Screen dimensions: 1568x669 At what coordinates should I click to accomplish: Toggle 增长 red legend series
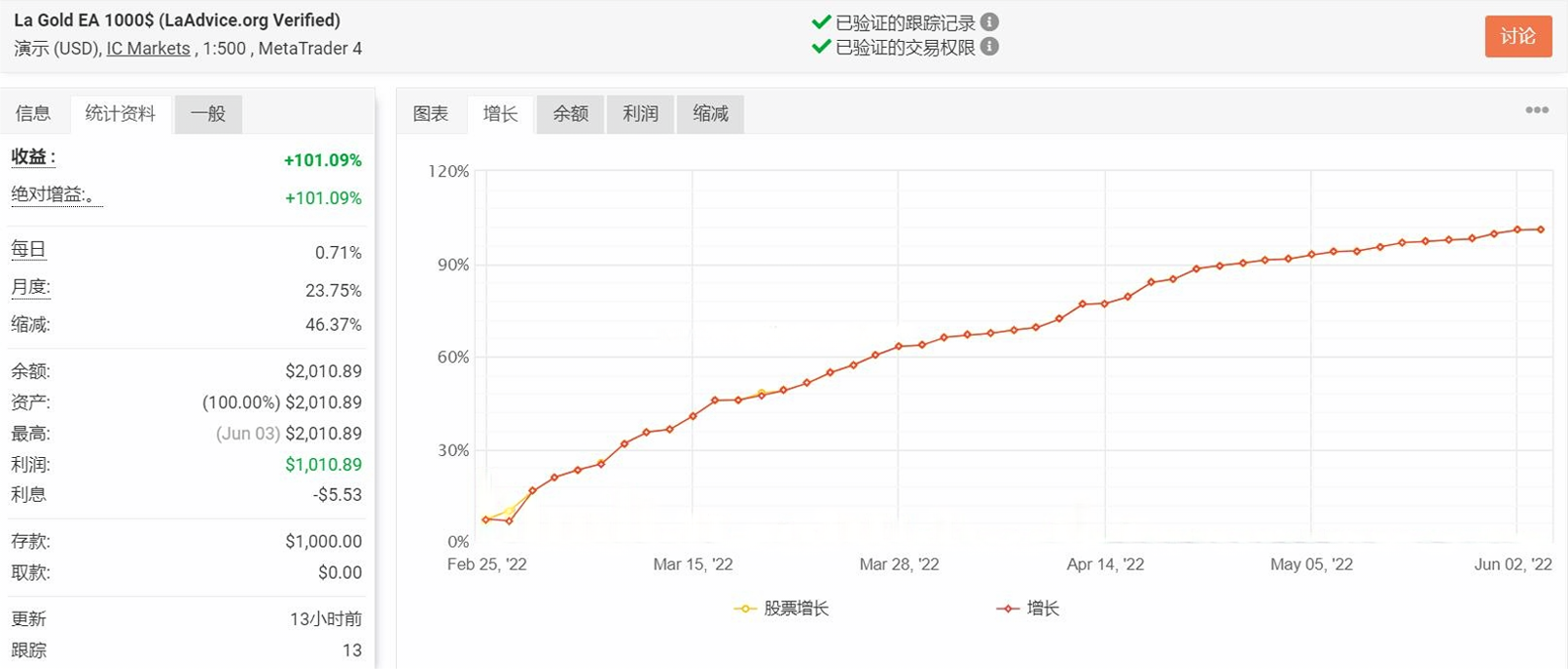1028,609
